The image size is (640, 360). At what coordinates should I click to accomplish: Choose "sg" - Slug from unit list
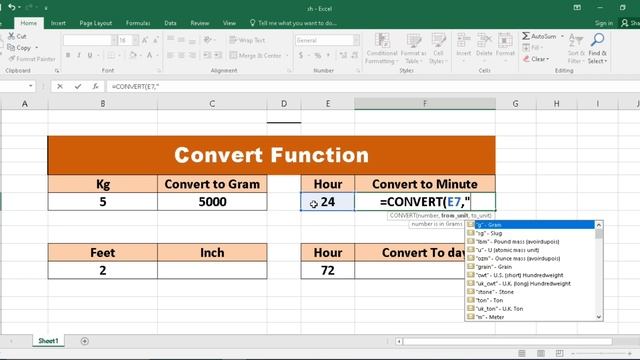(x=531, y=233)
